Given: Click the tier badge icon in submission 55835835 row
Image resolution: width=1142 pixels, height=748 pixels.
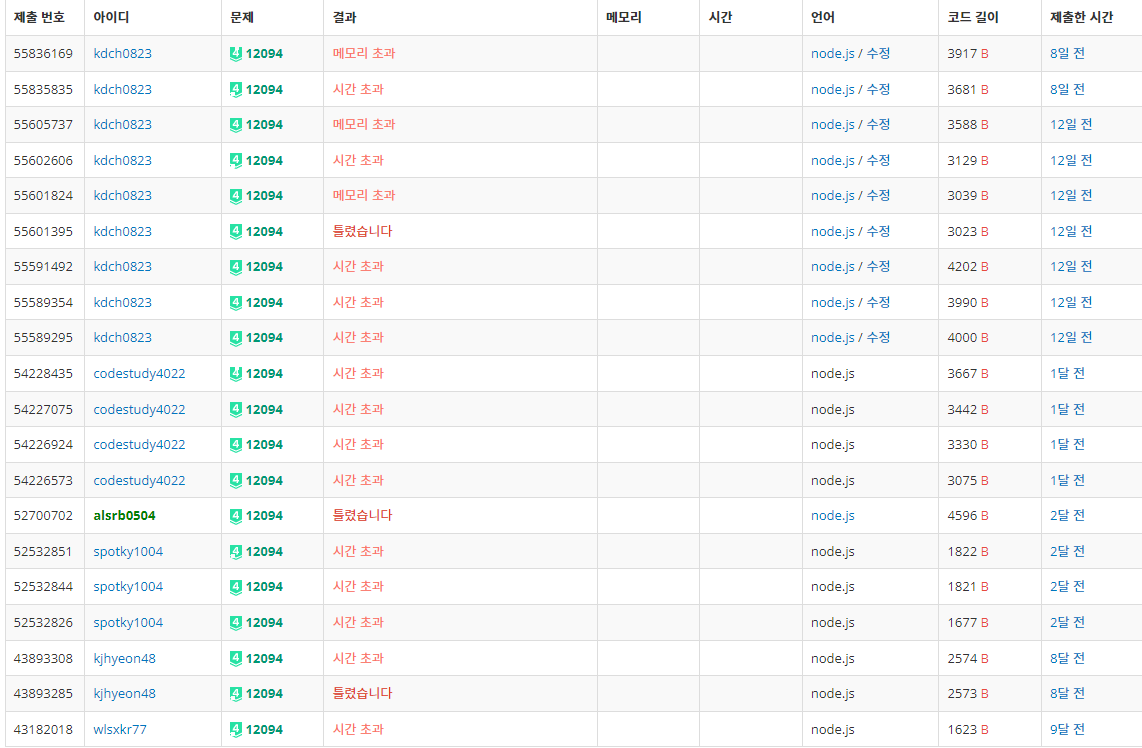Looking at the screenshot, I should click(x=235, y=90).
